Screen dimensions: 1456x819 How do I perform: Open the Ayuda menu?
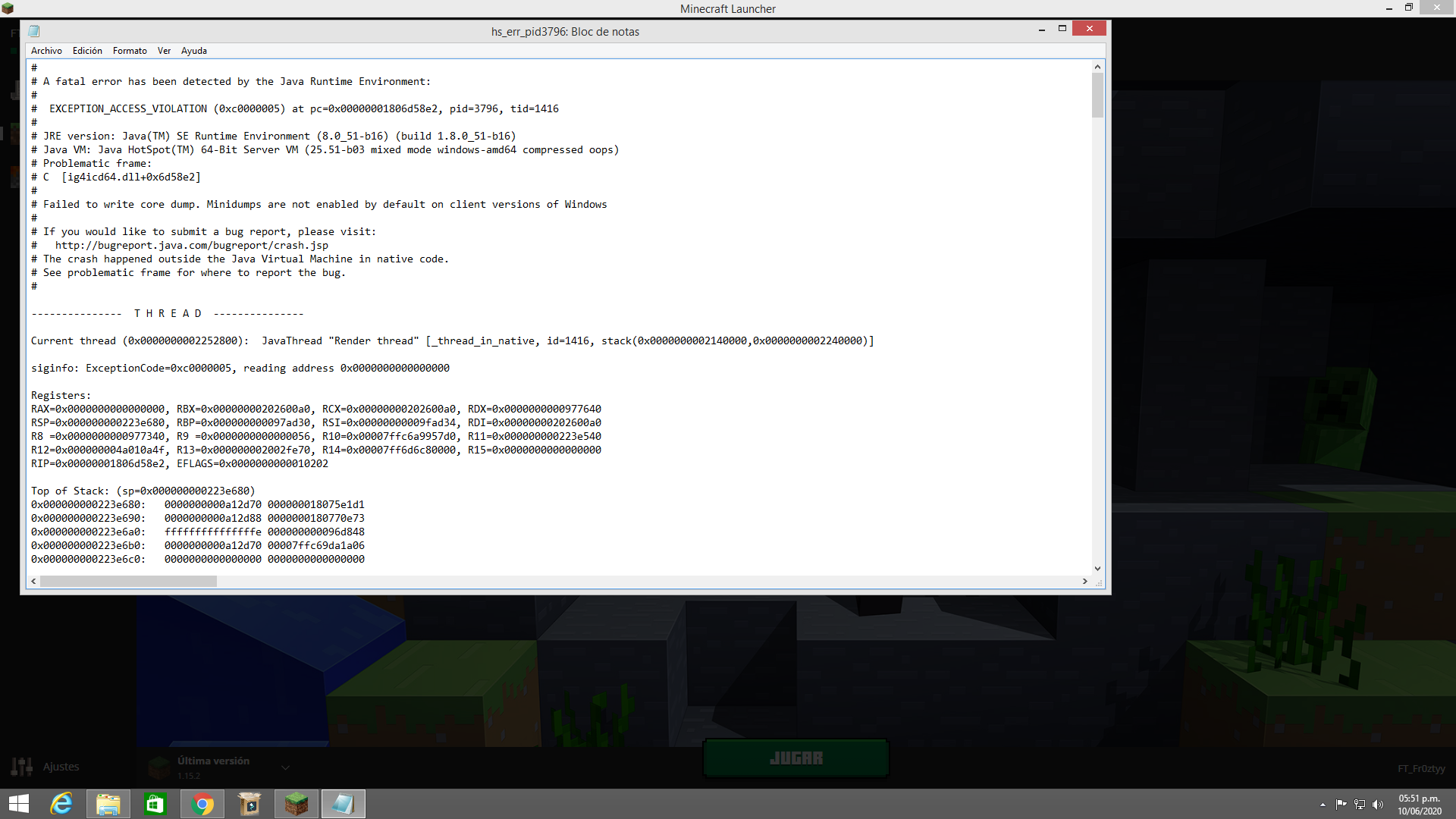point(194,51)
